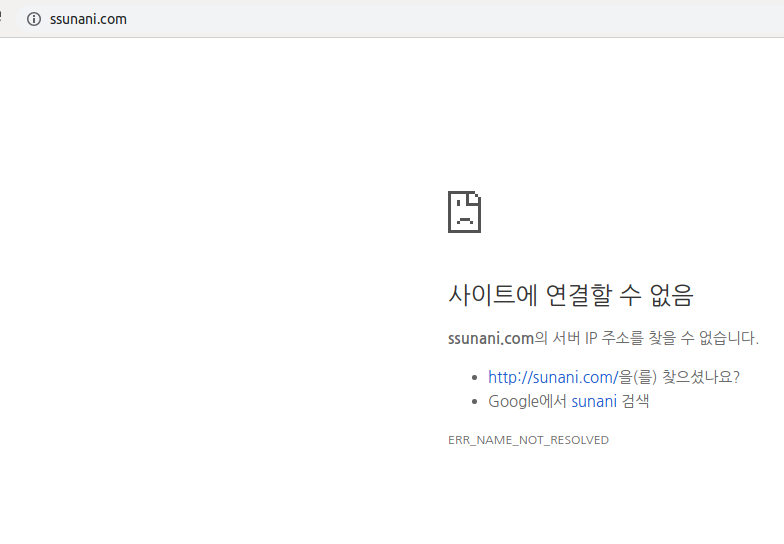Open the http://sunani.com/ suggested link
This screenshot has width=784, height=544.
pos(550,377)
